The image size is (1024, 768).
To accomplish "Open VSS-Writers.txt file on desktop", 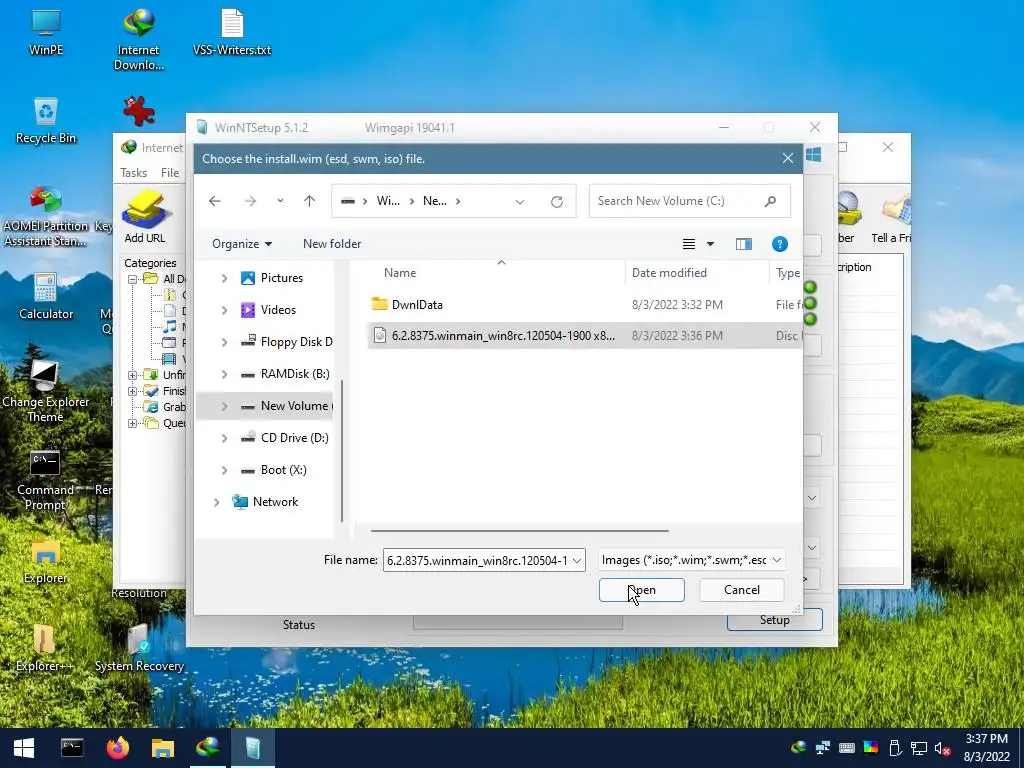I will pos(232,33).
